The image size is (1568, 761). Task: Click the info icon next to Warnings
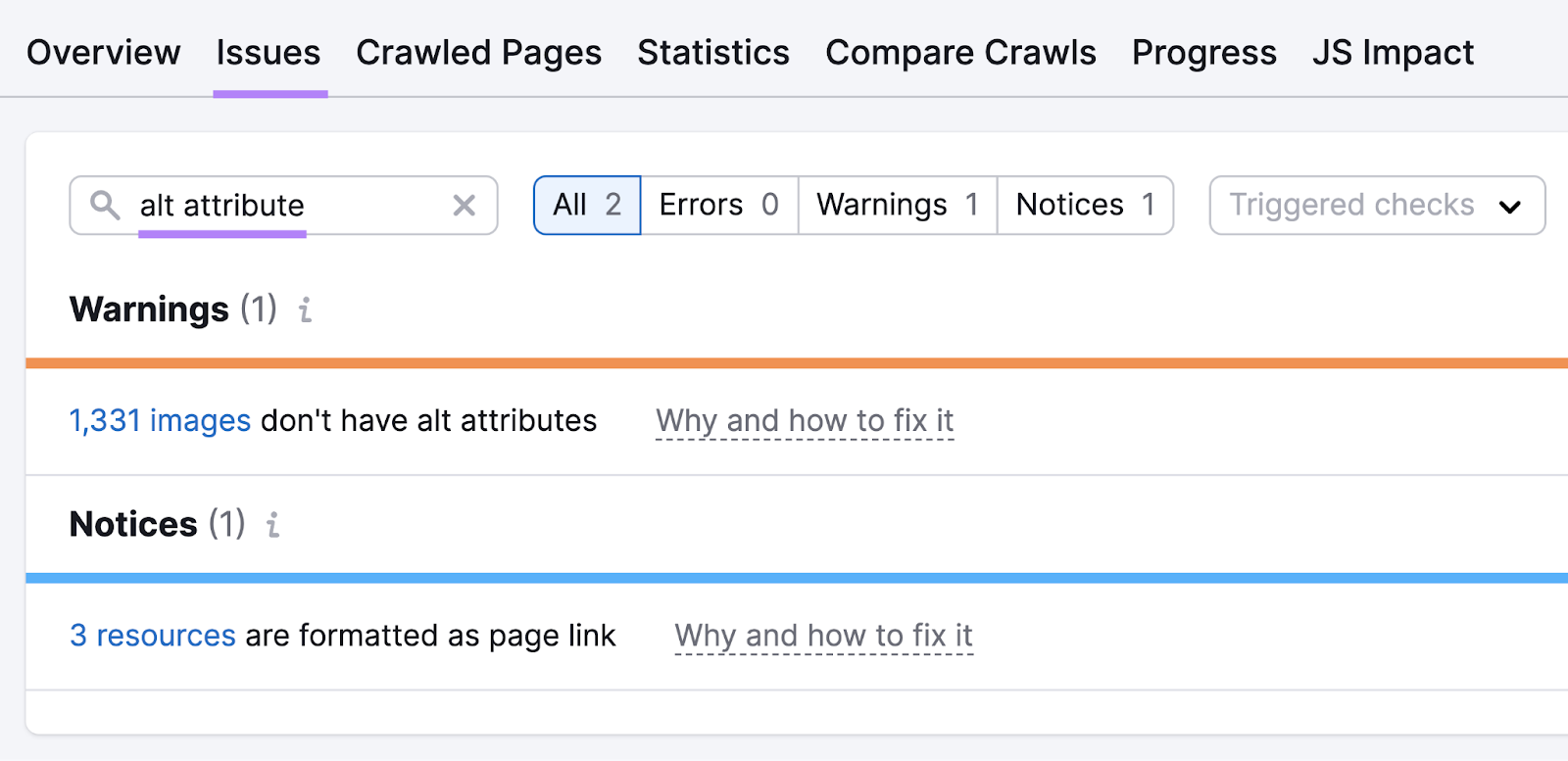(305, 311)
